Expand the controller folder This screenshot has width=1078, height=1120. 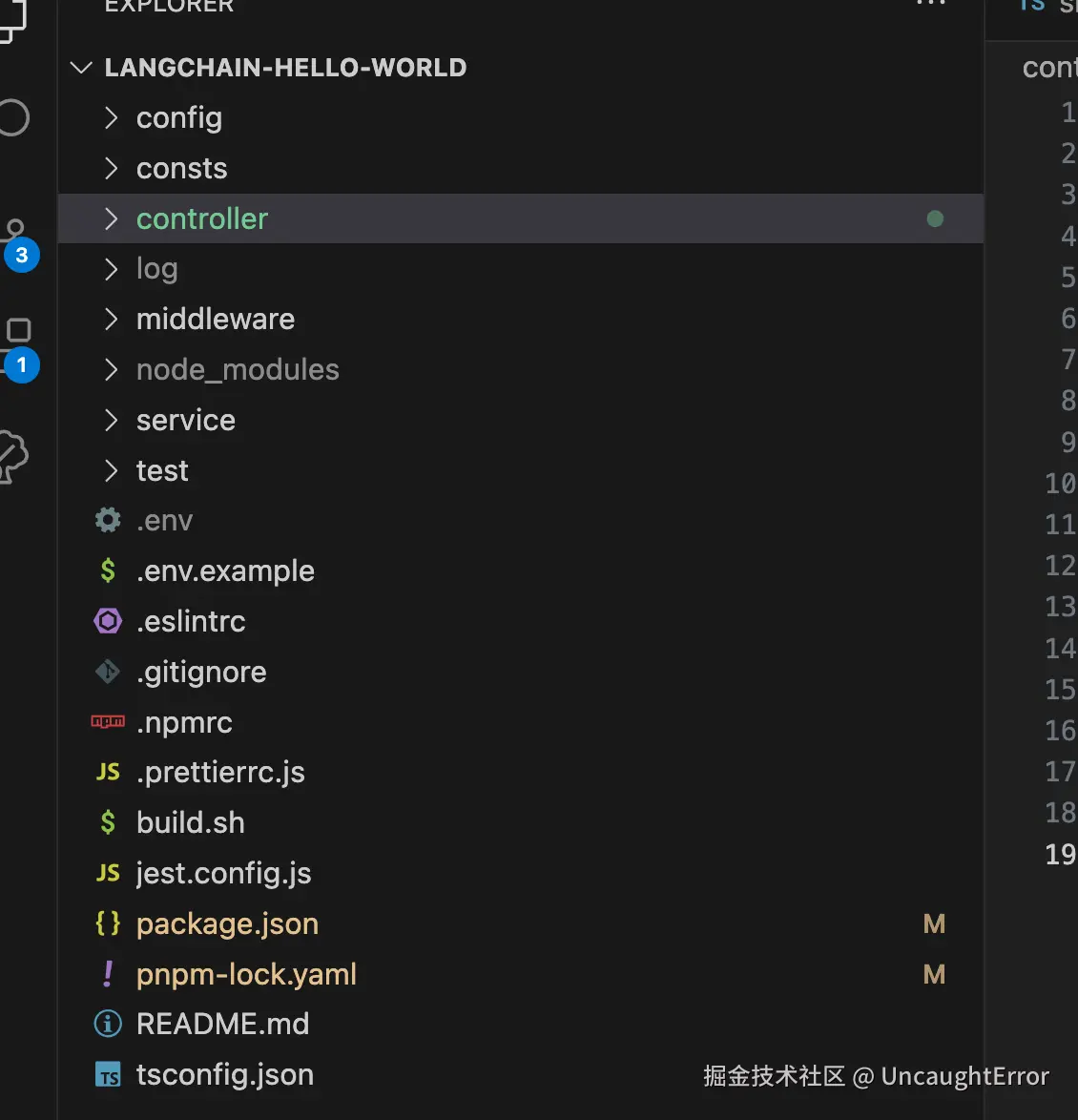click(202, 218)
